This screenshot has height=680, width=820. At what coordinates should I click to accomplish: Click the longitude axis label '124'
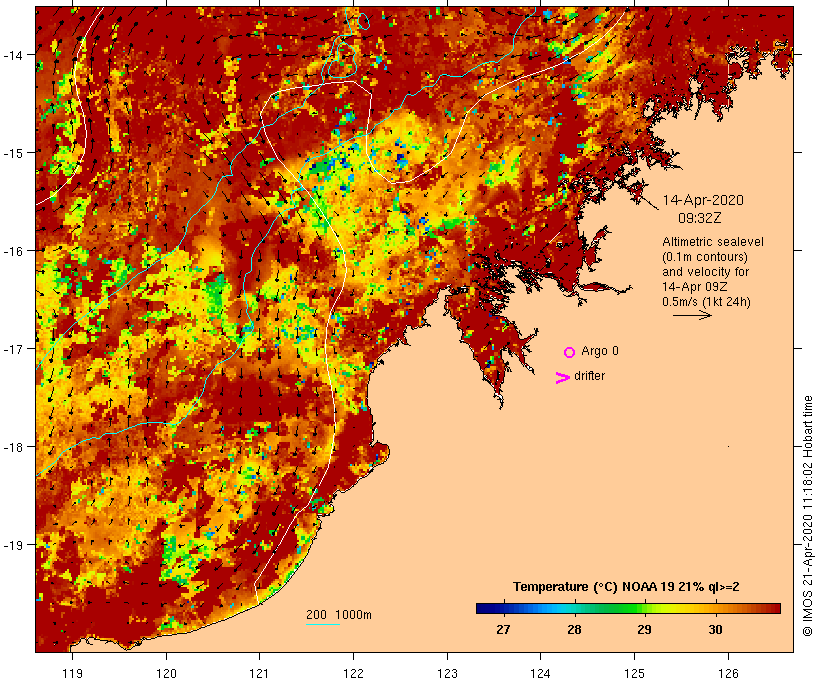point(541,673)
